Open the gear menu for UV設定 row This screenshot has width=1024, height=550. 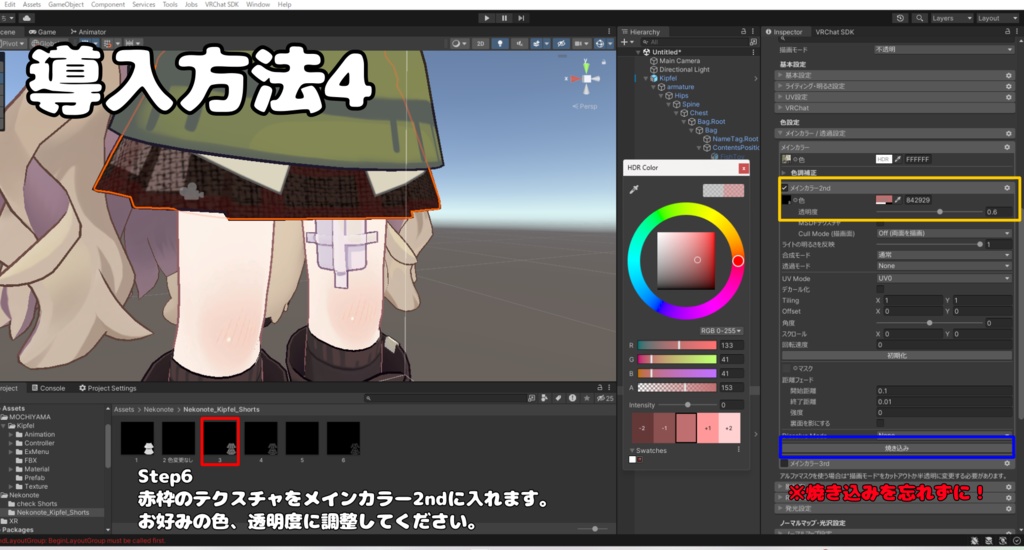tap(1008, 97)
